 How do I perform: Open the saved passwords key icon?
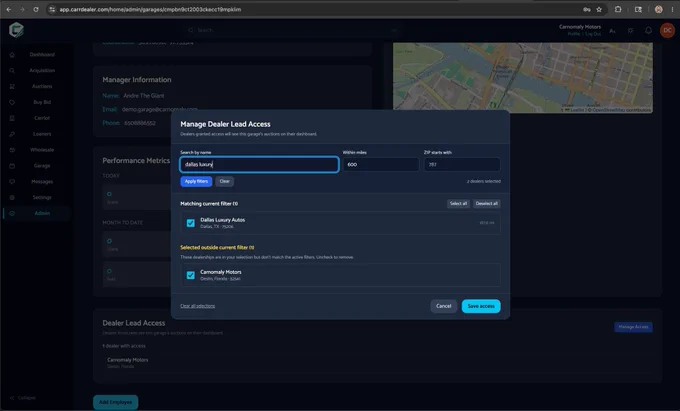[x=587, y=9]
